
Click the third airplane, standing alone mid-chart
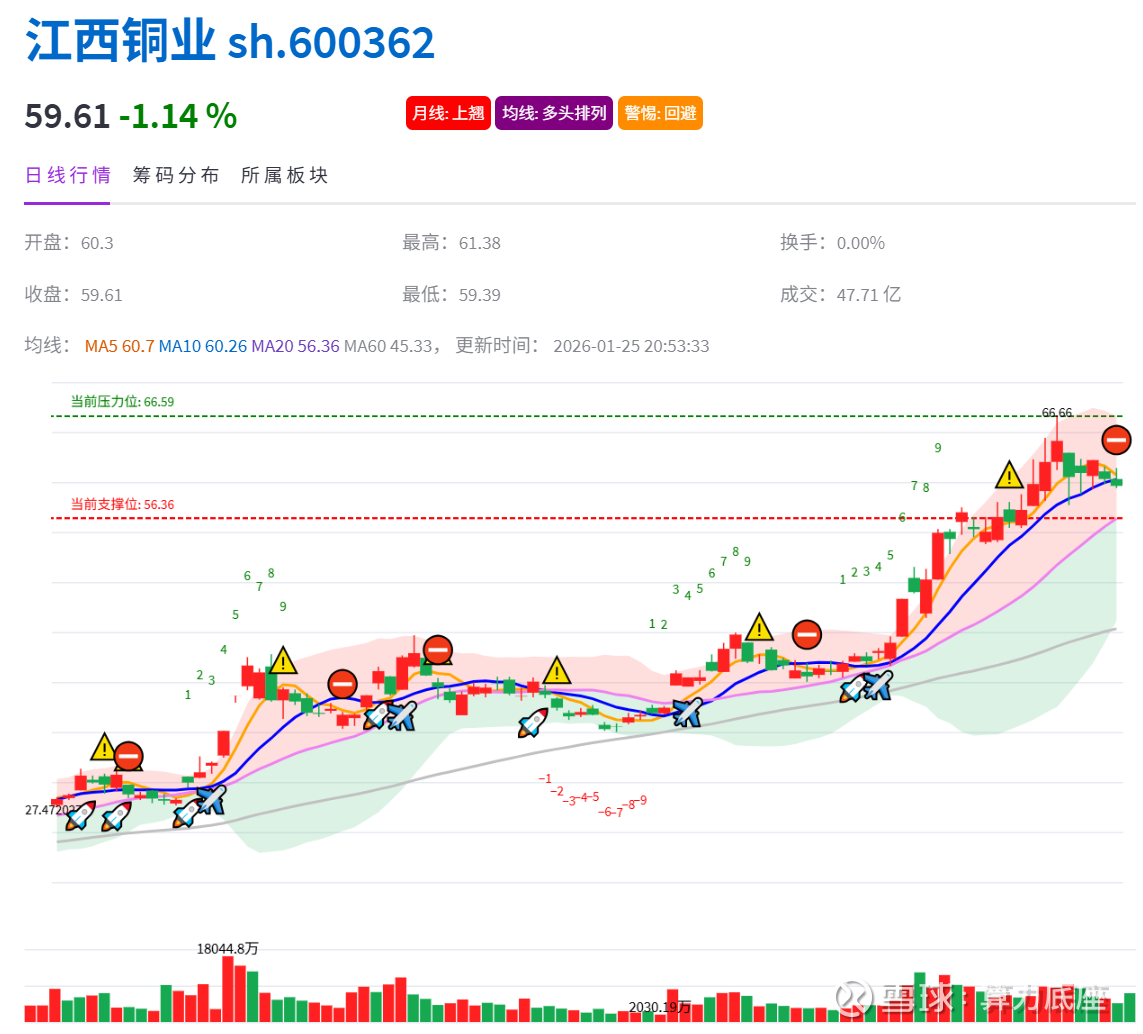coord(687,712)
